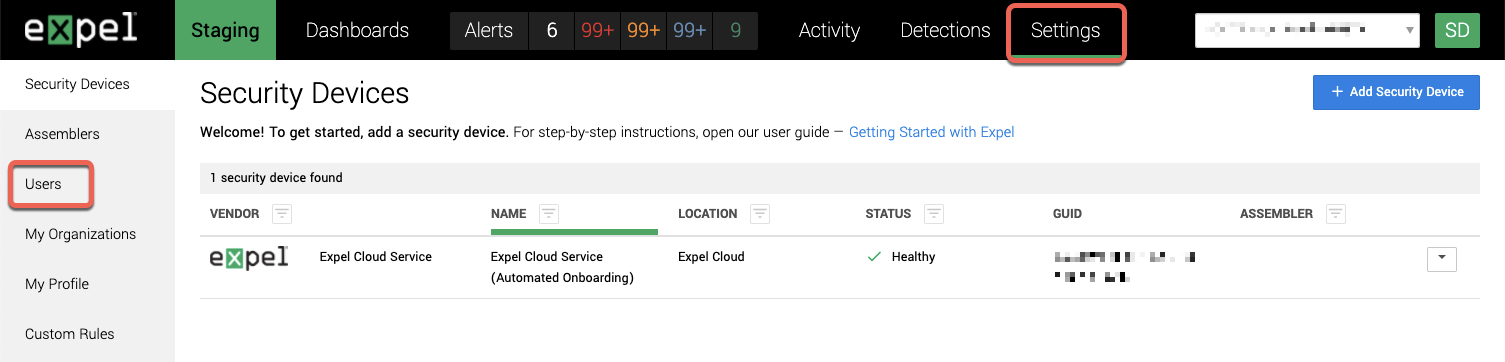
Task: Select the red 99+ alerts badge
Action: [x=597, y=30]
